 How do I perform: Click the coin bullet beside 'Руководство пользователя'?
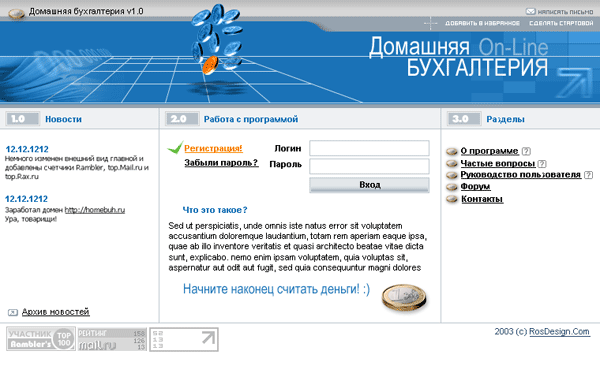coord(452,175)
